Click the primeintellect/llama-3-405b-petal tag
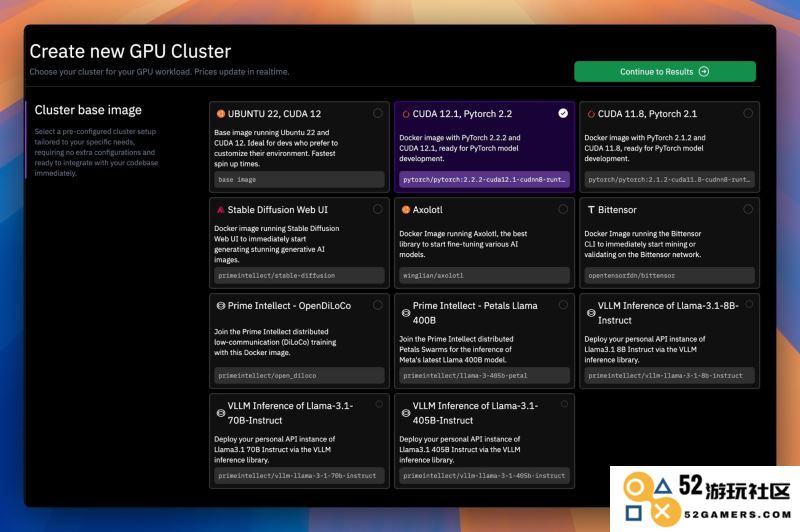This screenshot has width=800, height=532. [x=484, y=375]
